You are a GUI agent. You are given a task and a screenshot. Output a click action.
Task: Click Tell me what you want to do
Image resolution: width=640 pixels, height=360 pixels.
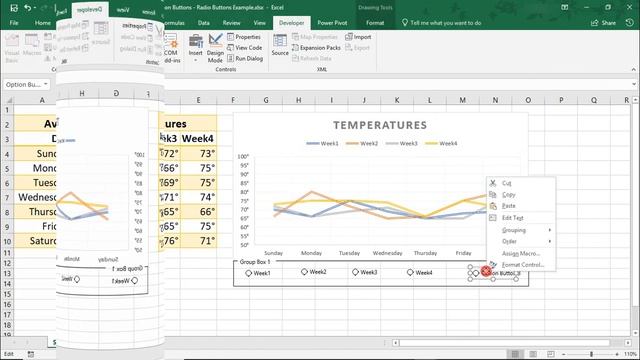coord(441,23)
